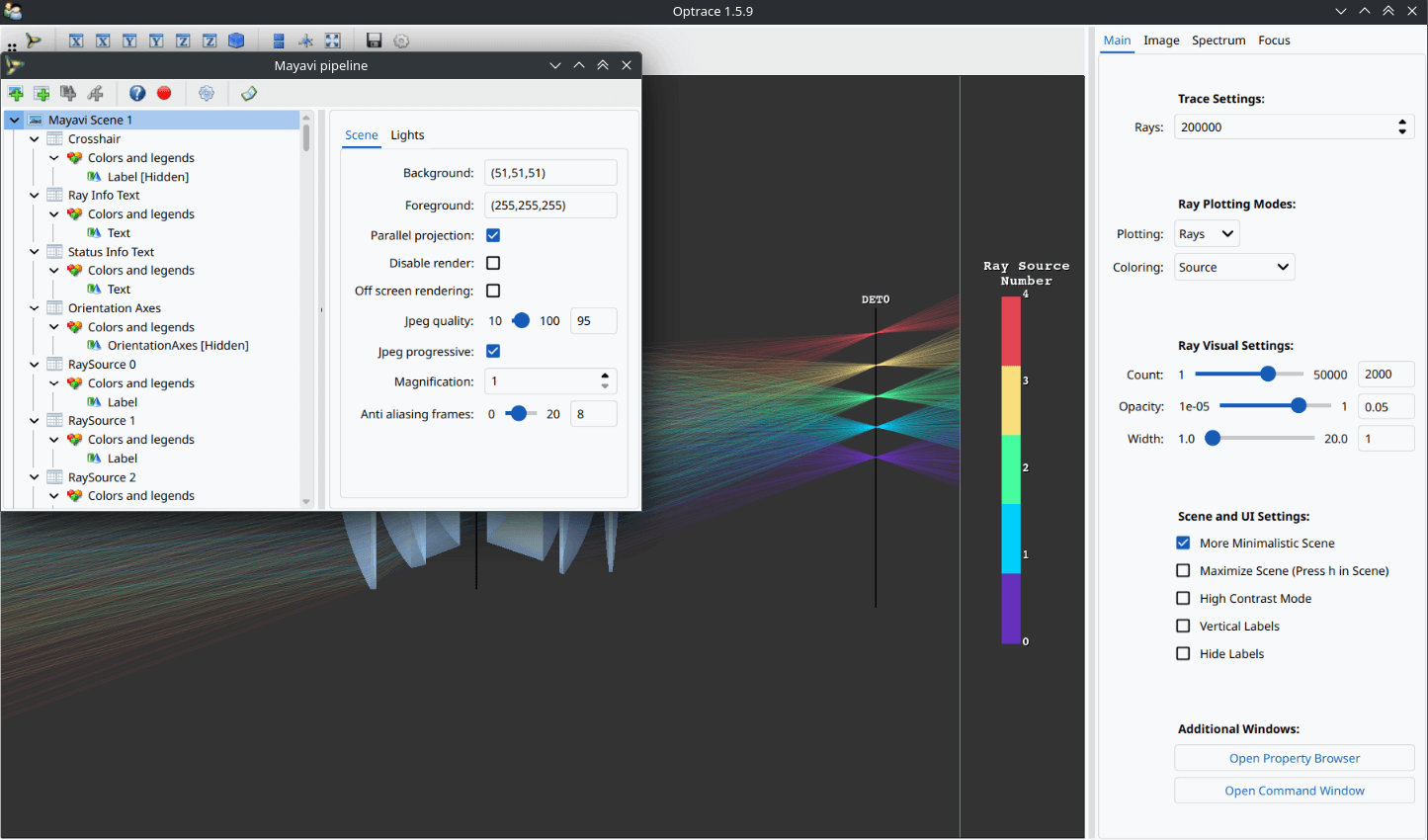Toggle the axes indicator icon in Optrace toolbar
1428x840 pixels.
click(x=306, y=41)
